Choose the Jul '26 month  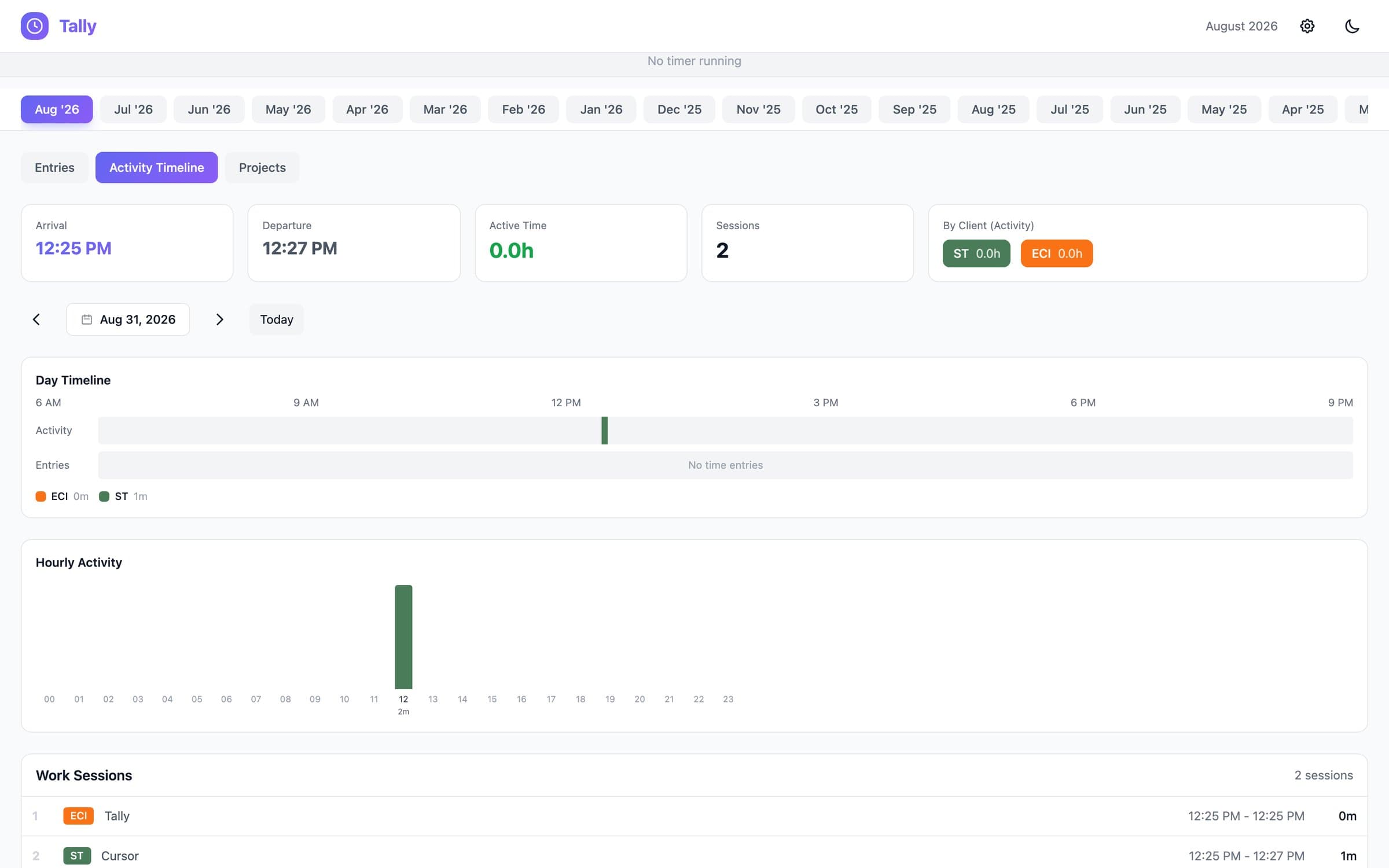[x=133, y=109]
